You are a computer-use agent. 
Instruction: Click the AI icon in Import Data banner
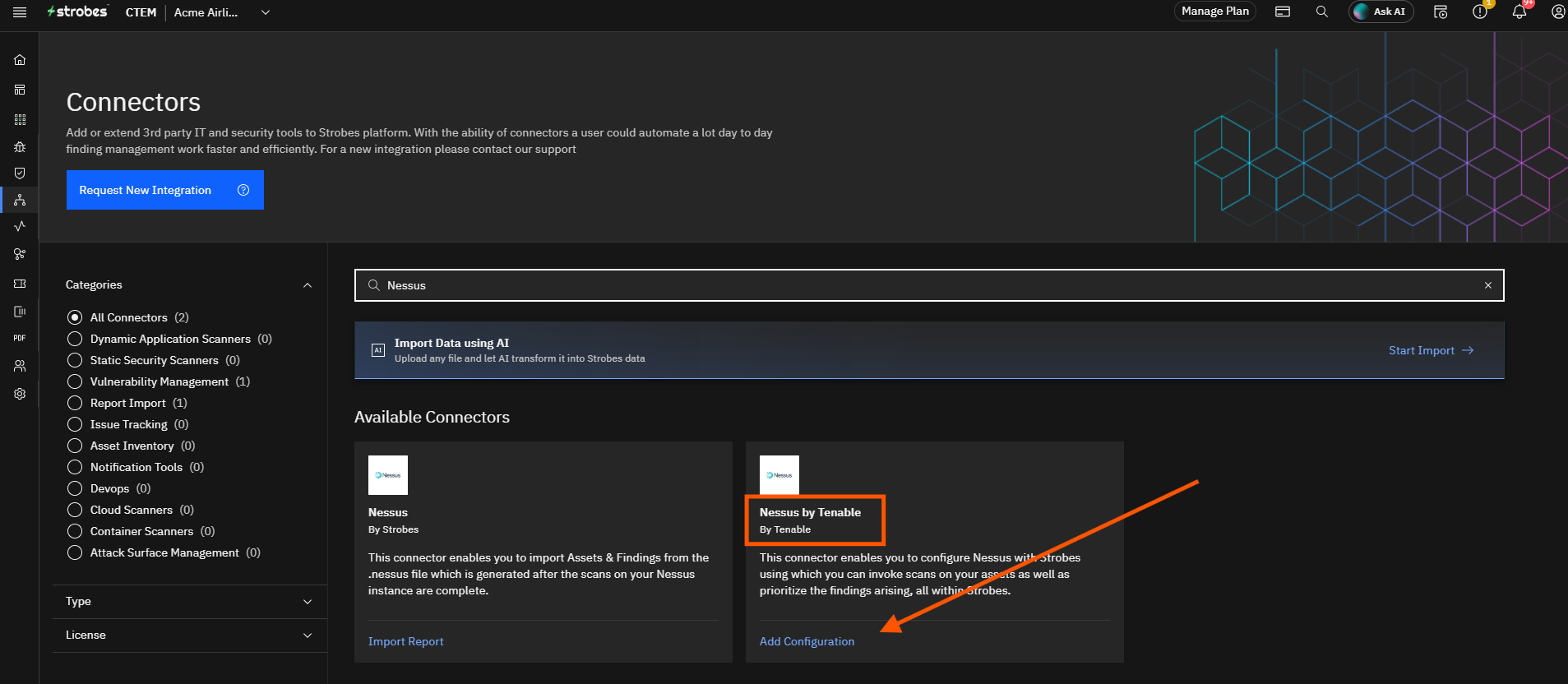378,350
